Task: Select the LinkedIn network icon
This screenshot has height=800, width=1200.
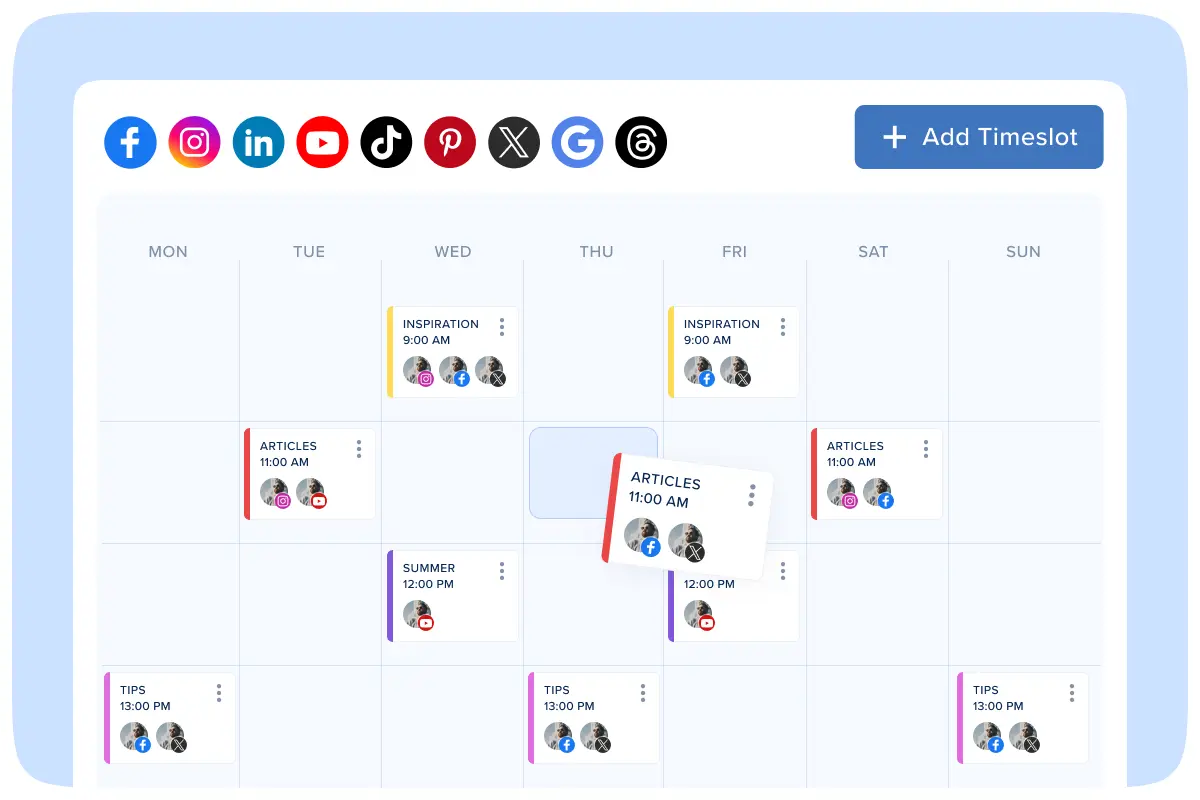Action: pyautogui.click(x=258, y=142)
